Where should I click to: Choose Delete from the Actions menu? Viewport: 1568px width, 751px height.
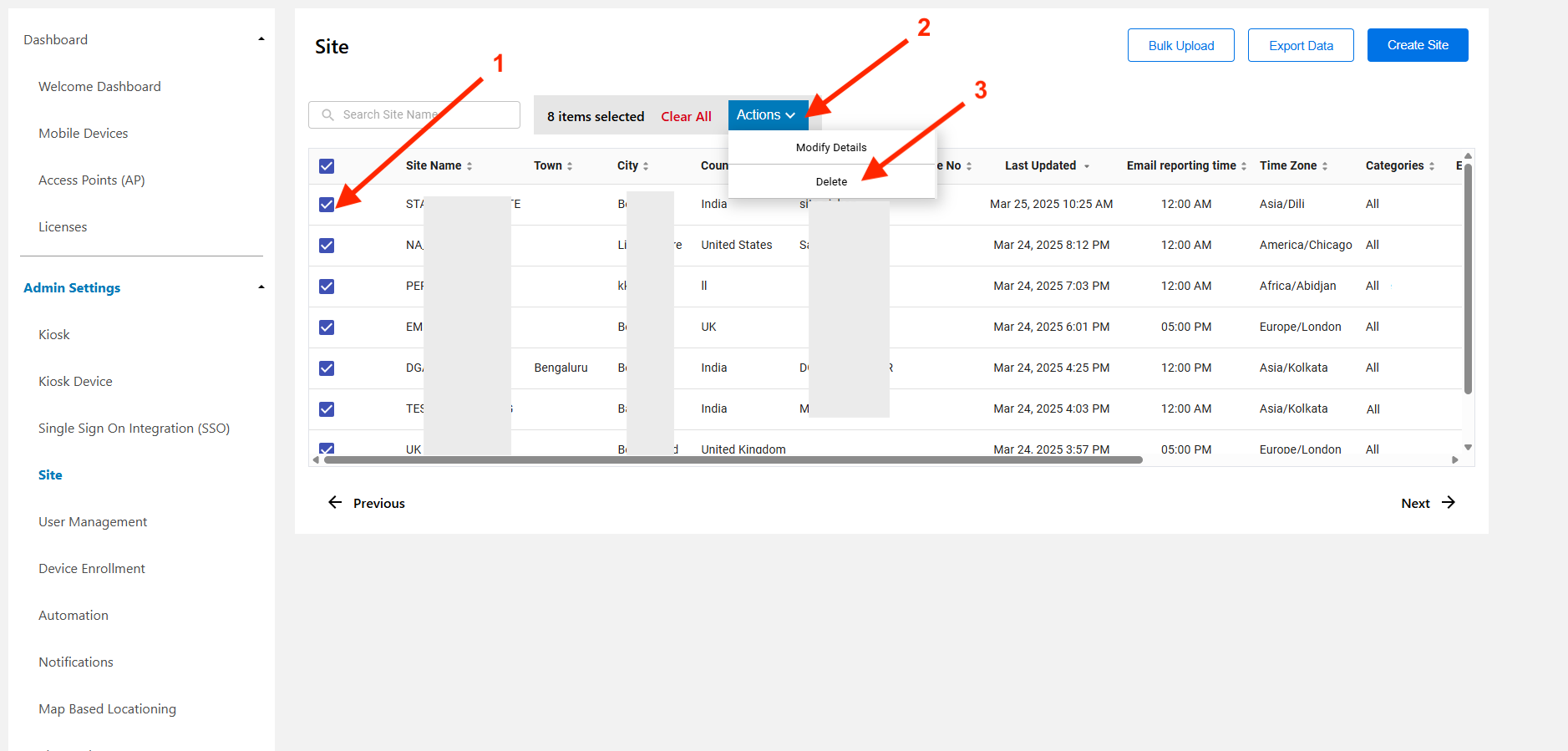tap(831, 181)
